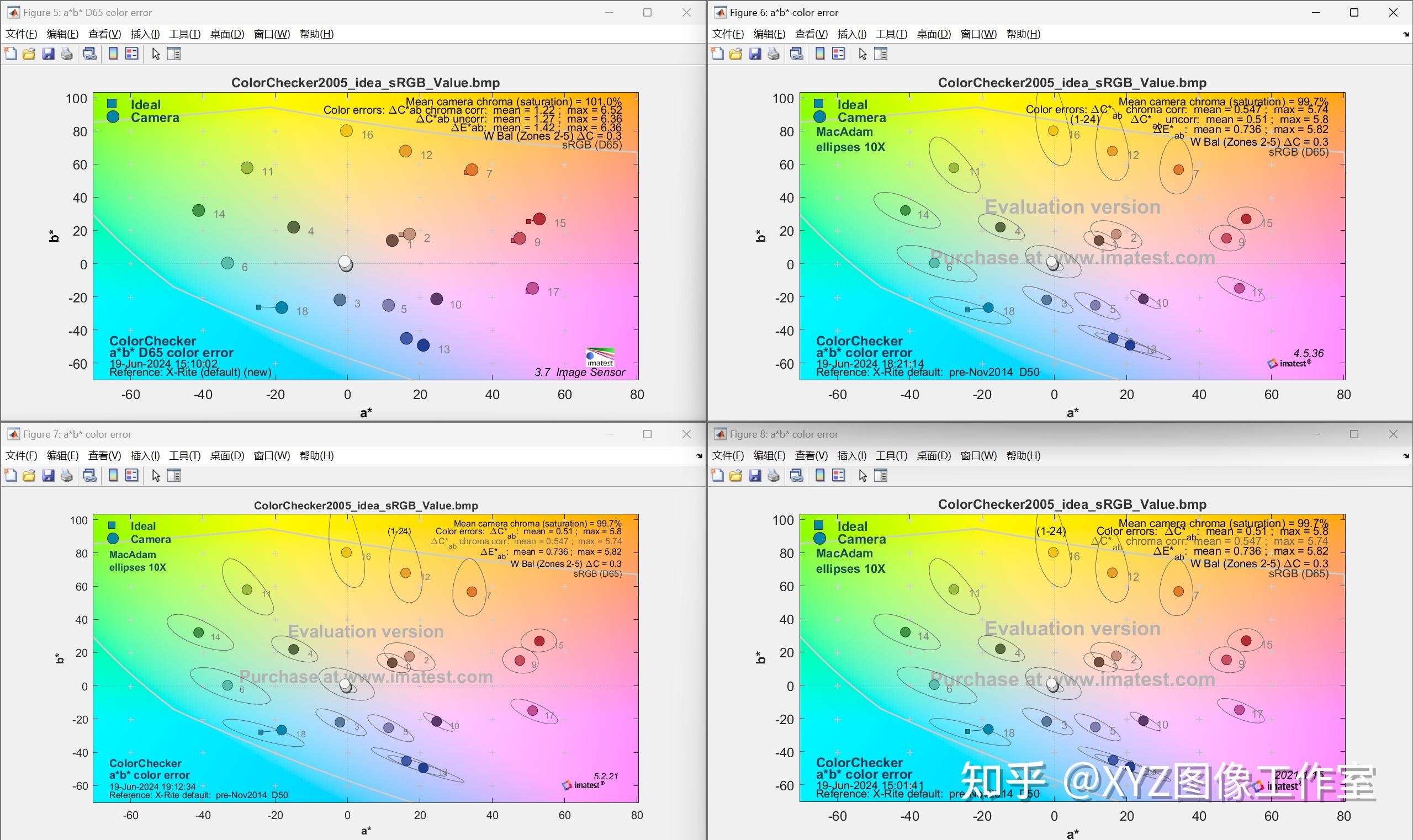Select the yellow patch 16 marker in Figure 5
The image size is (1413, 840).
[x=347, y=131]
